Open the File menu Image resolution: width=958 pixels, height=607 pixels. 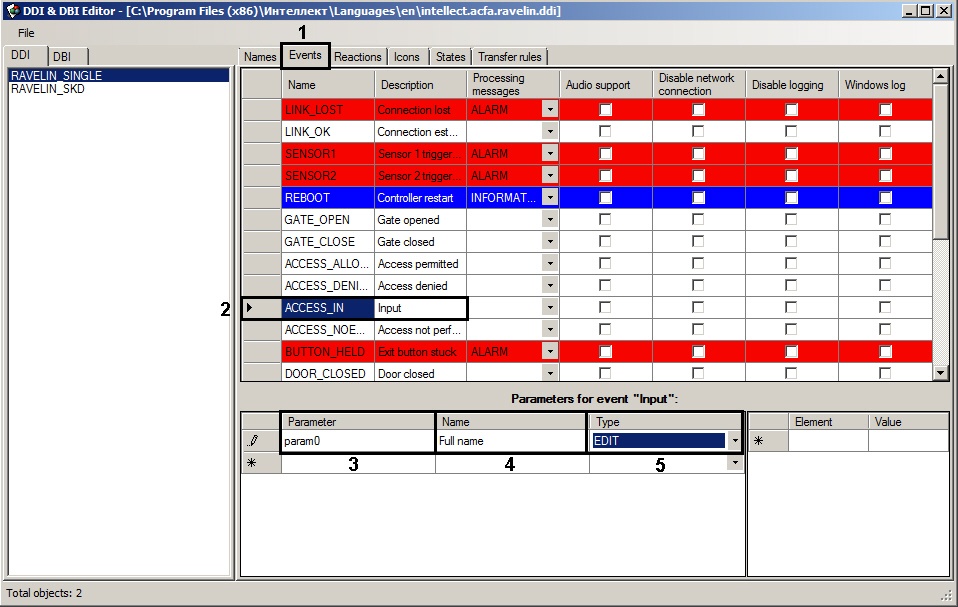26,33
